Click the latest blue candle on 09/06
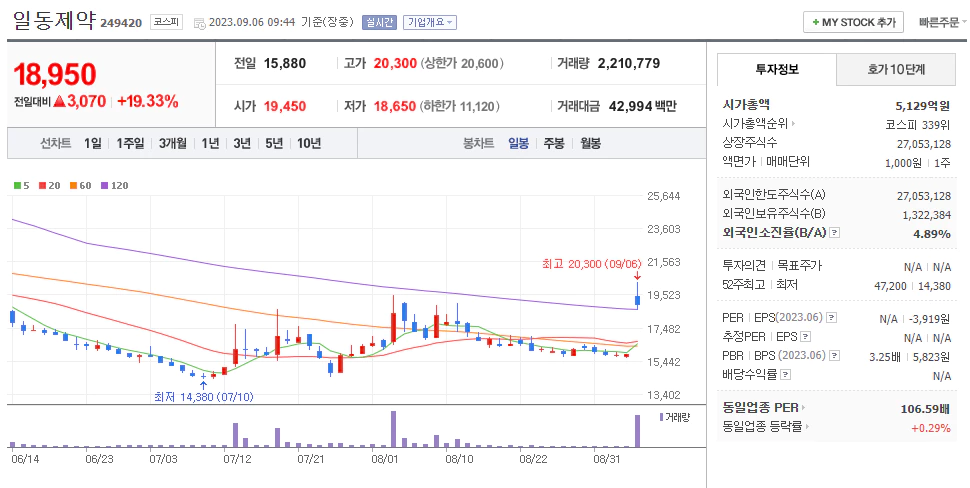The width and height of the screenshot is (970, 488). 637,300
